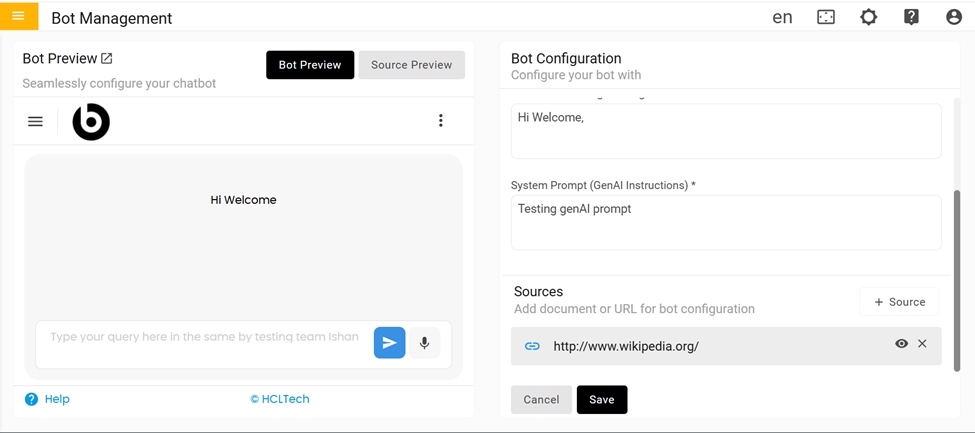Toggle visibility eye for wikipedia source
The width and height of the screenshot is (975, 433).
tap(901, 344)
